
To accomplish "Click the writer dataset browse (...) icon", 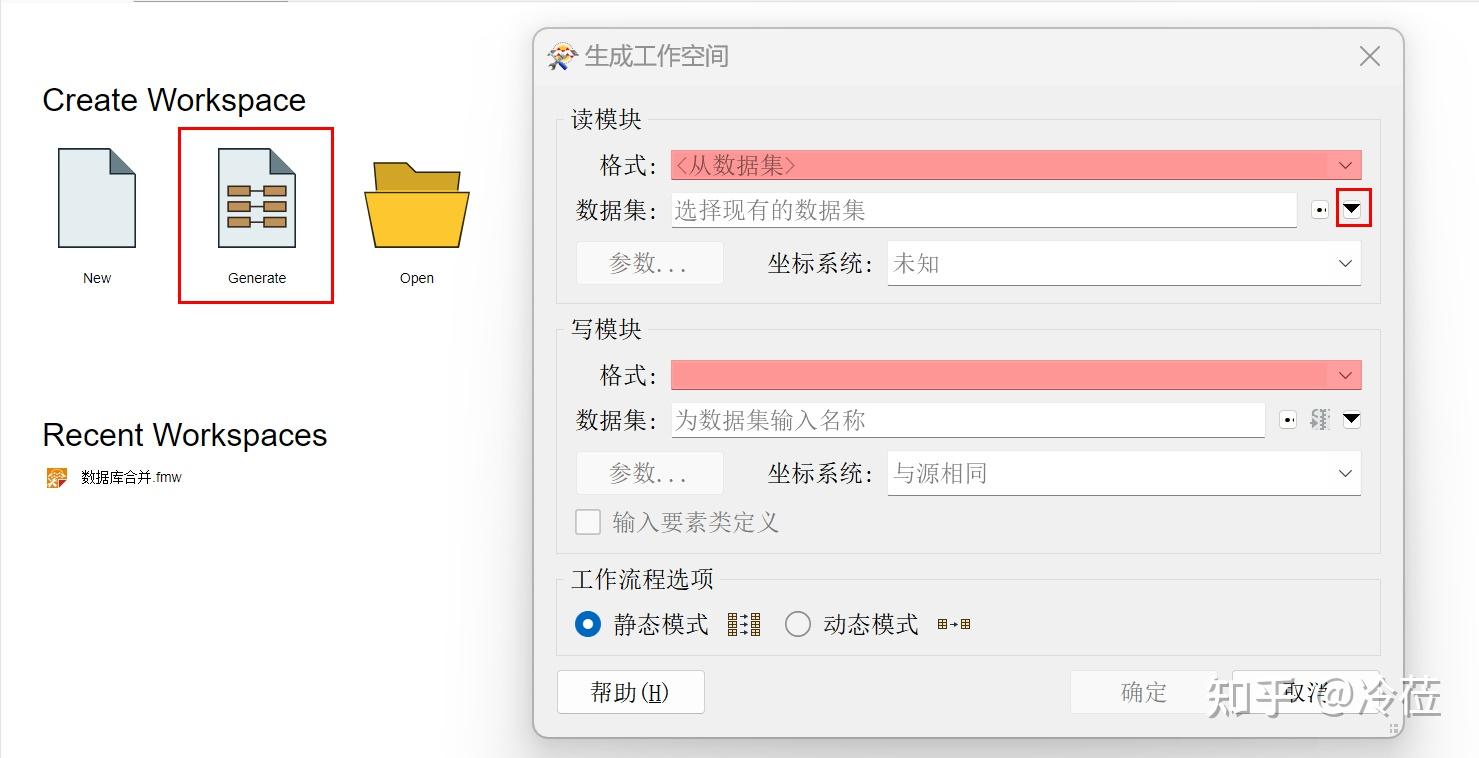I will tap(1287, 419).
